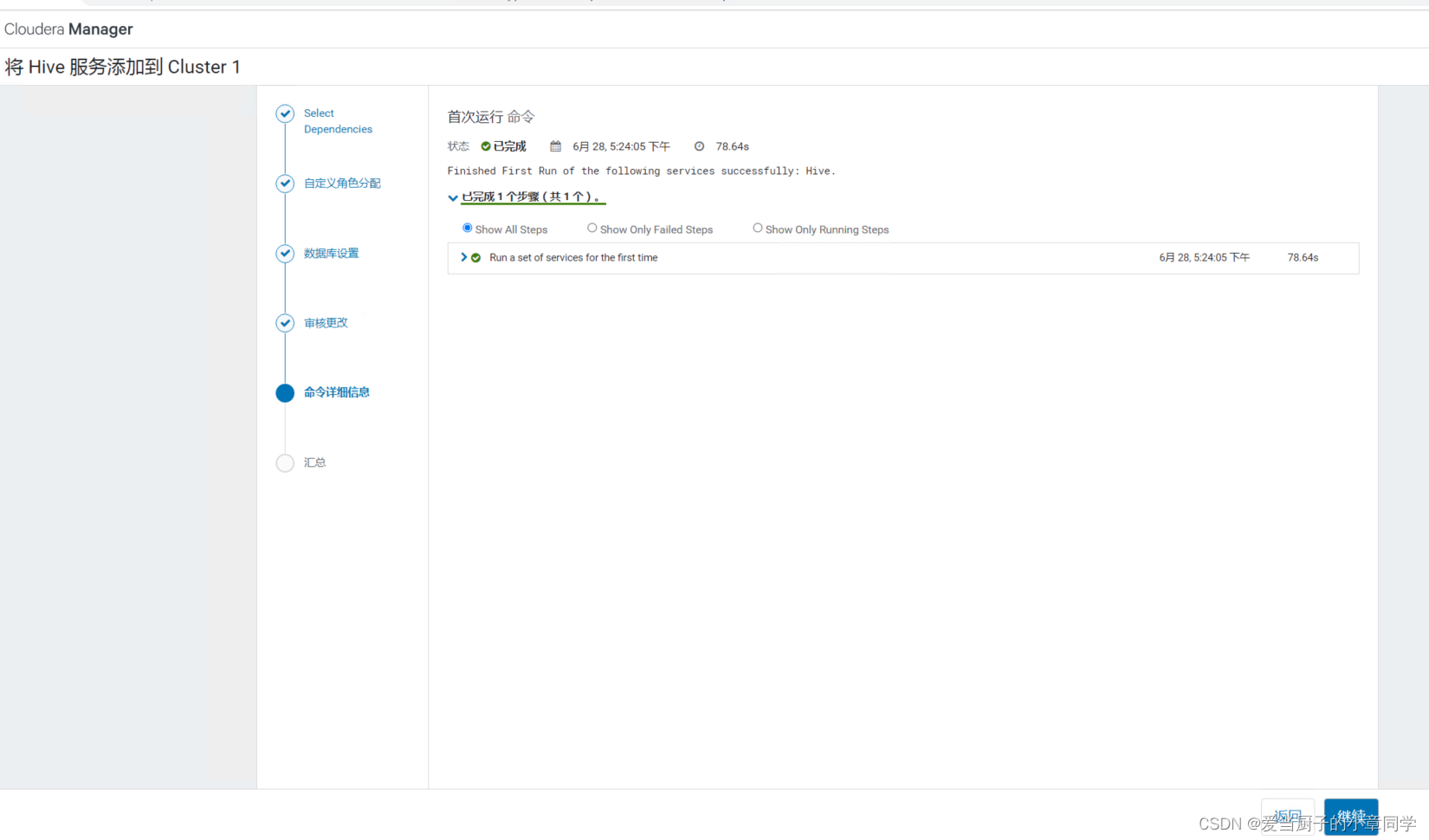Expand 'Run a set of services' step row
The height and width of the screenshot is (840, 1429).
click(x=464, y=257)
